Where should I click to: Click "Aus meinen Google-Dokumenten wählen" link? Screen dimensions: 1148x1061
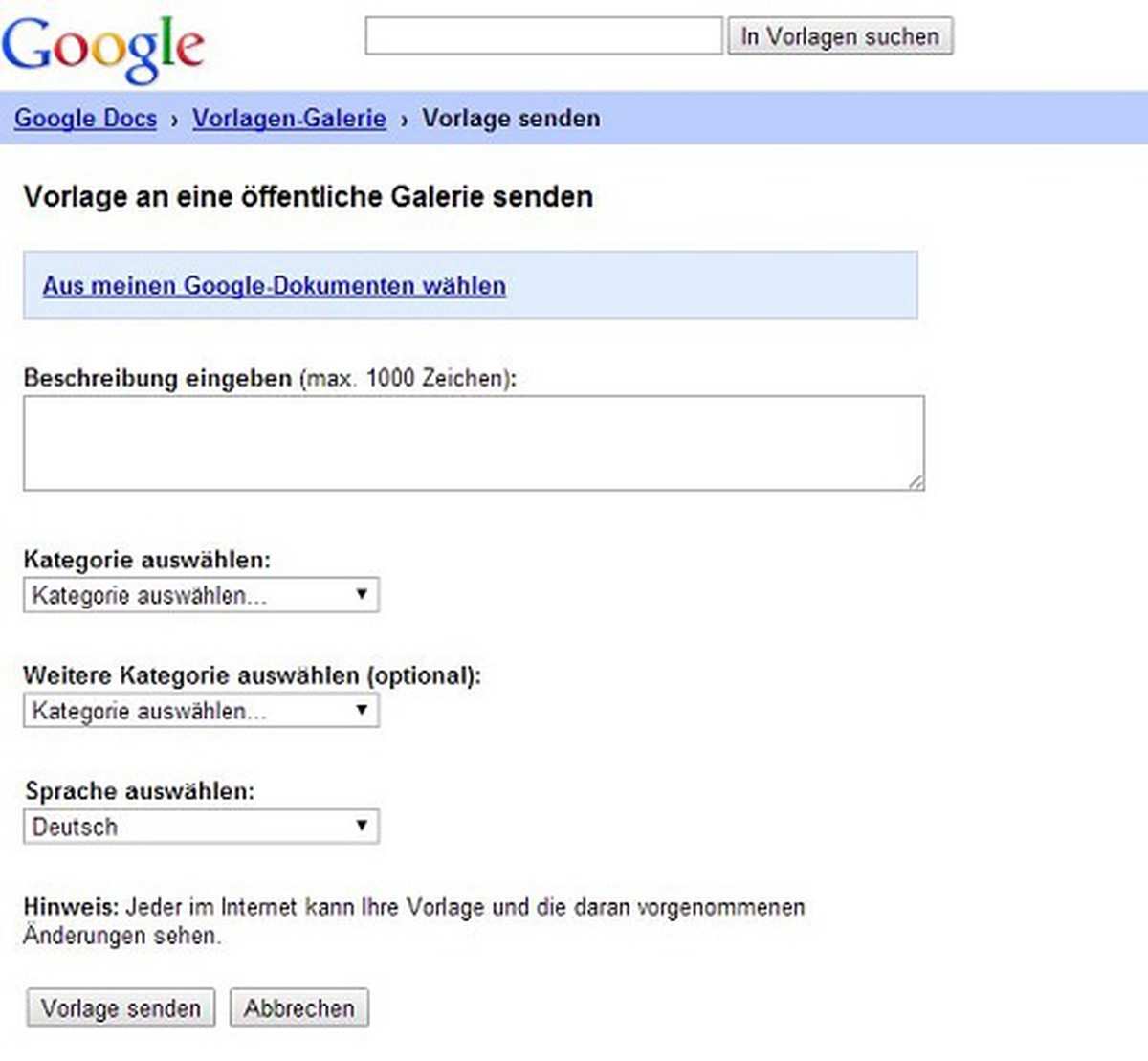274,286
